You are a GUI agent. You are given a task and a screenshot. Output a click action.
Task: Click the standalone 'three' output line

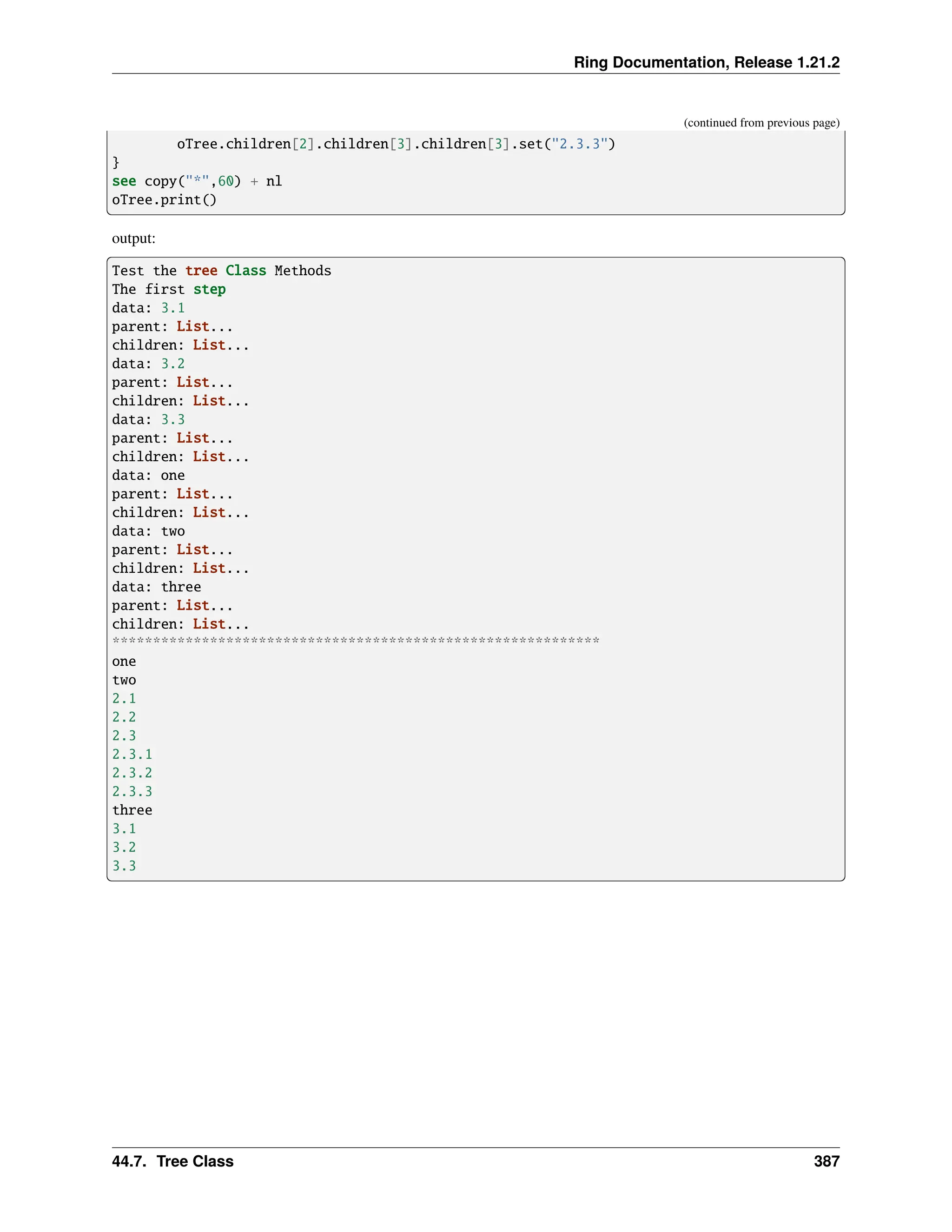coord(132,810)
